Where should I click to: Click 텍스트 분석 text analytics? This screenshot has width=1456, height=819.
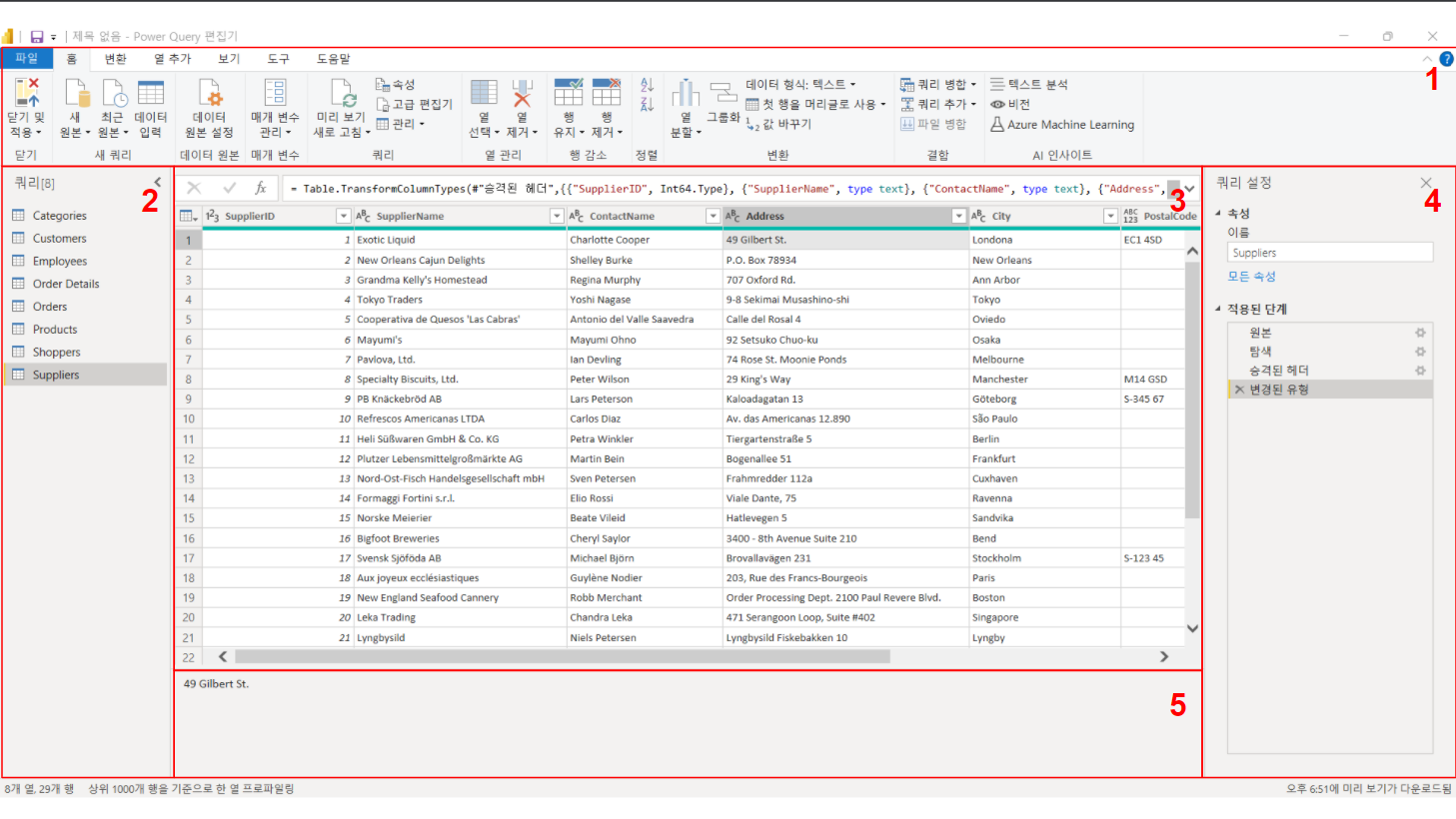pos(1029,85)
